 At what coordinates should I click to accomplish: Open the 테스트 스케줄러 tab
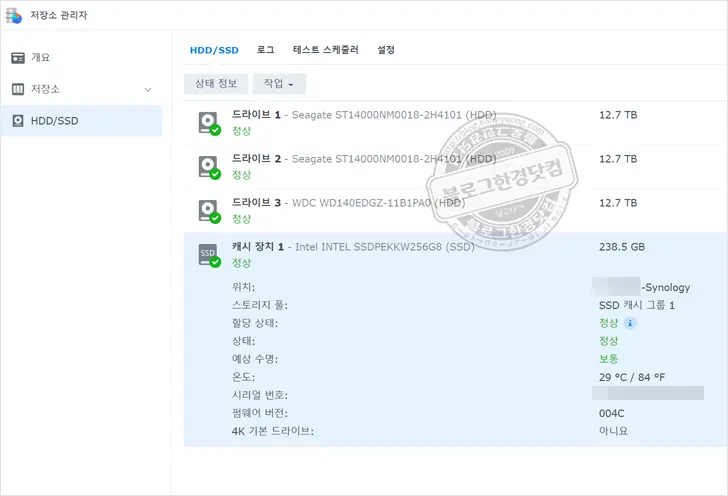[x=326, y=50]
